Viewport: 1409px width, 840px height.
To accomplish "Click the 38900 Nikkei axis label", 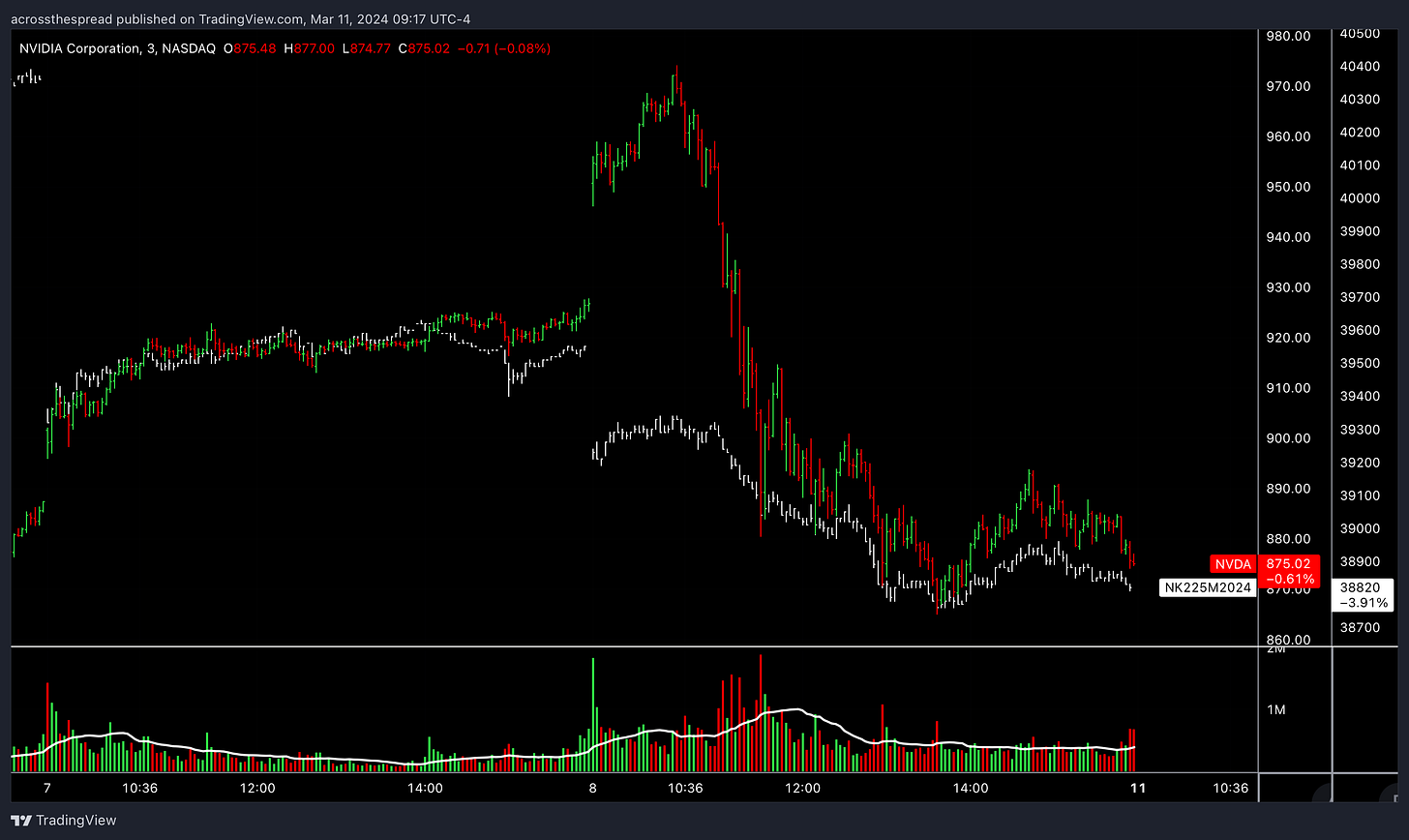I will (x=1360, y=561).
